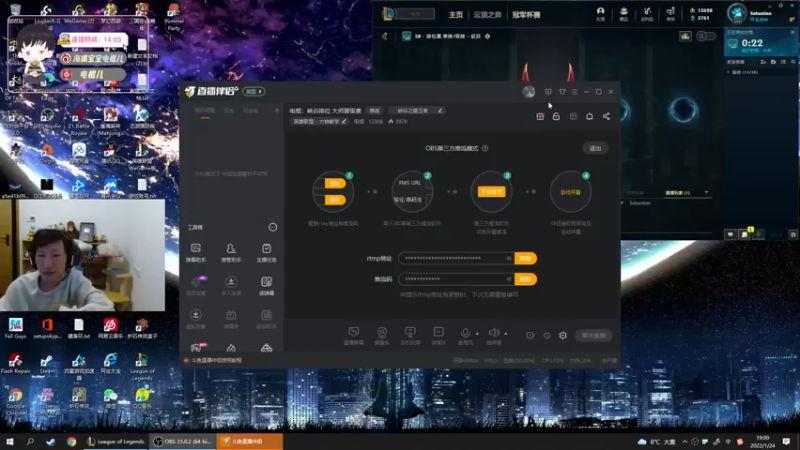This screenshot has width=800, height=450.
Task: Open the gift box icon in the streaming toolbar
Action: [x=540, y=116]
